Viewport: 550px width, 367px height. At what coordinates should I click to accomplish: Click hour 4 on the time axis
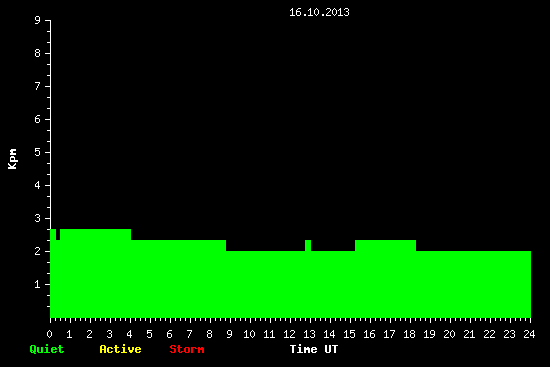(129, 334)
